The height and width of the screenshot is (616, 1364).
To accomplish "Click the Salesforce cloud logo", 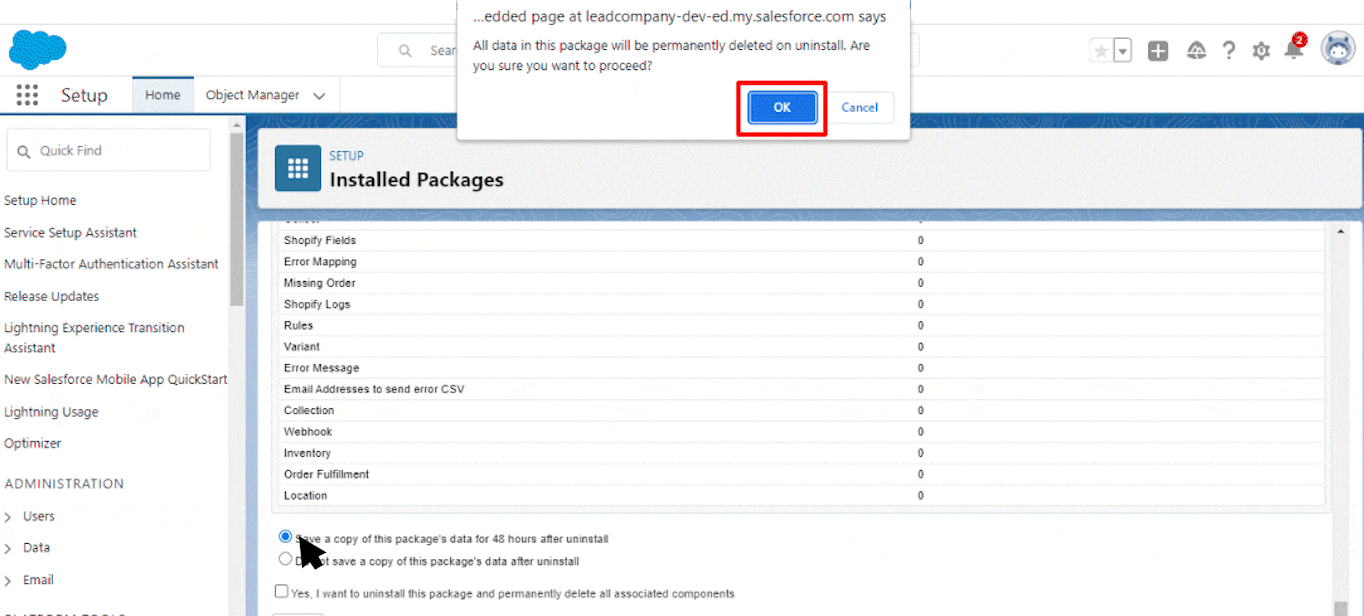I will tap(38, 50).
